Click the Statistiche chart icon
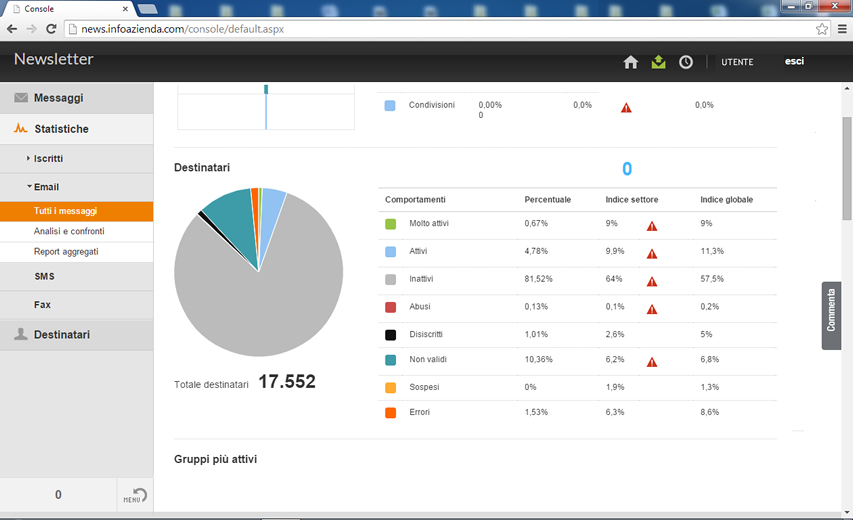The height and width of the screenshot is (520, 853). click(21, 128)
